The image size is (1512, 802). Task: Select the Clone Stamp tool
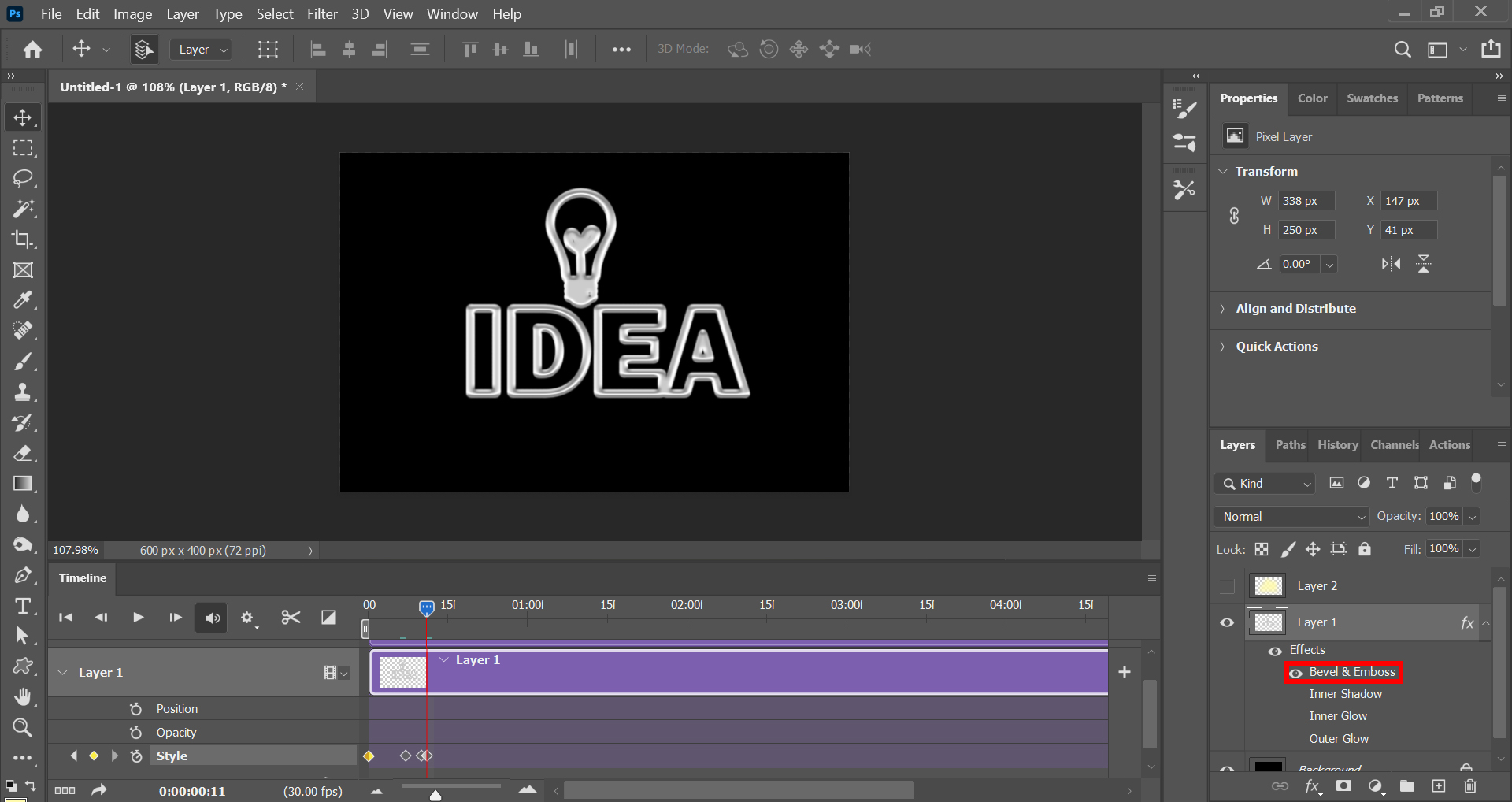pyautogui.click(x=23, y=392)
